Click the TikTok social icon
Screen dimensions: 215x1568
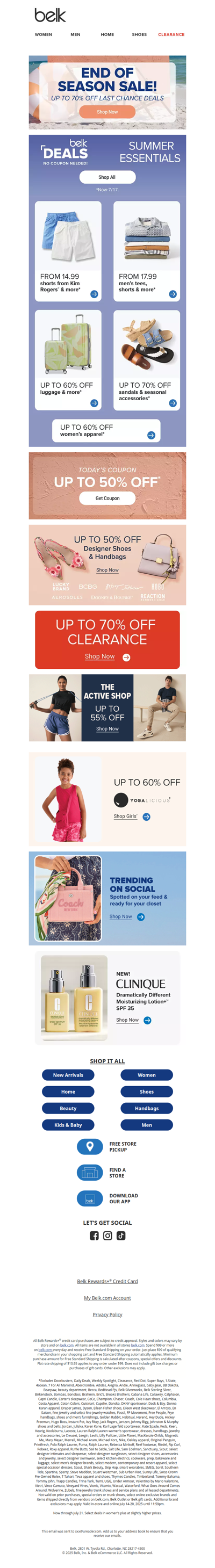coord(120,1235)
